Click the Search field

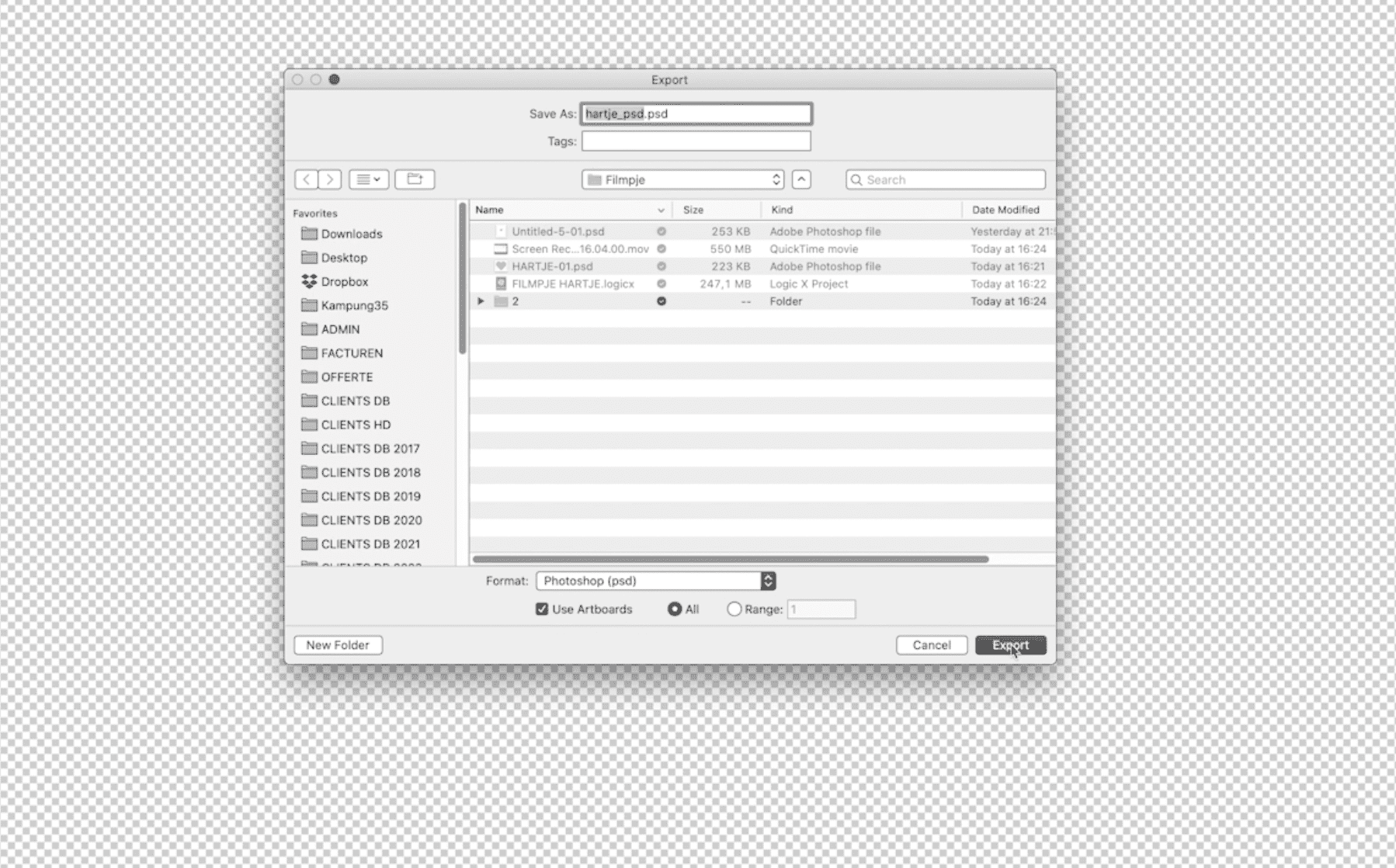coord(946,179)
